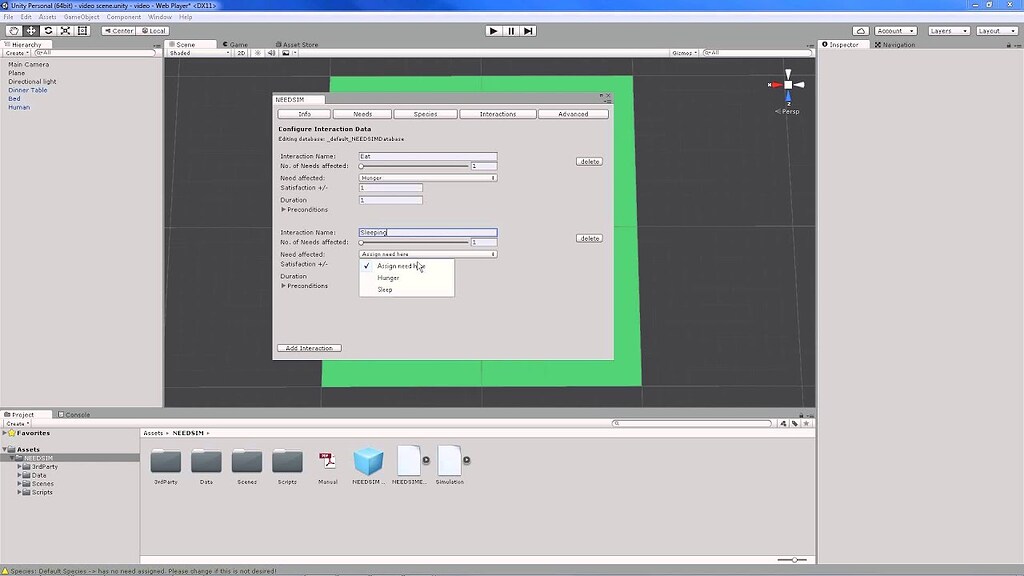
Task: Click the Step frame button
Action: (x=528, y=30)
